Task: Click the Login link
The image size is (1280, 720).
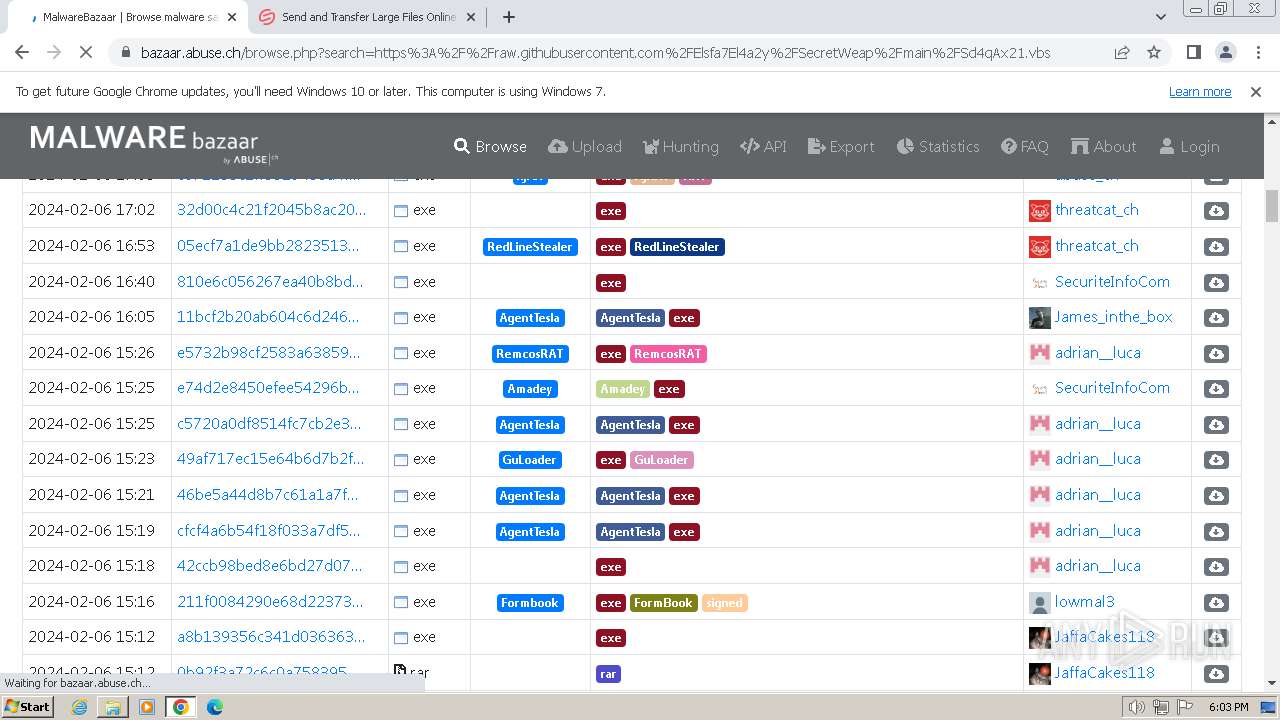Action: click(1189, 146)
